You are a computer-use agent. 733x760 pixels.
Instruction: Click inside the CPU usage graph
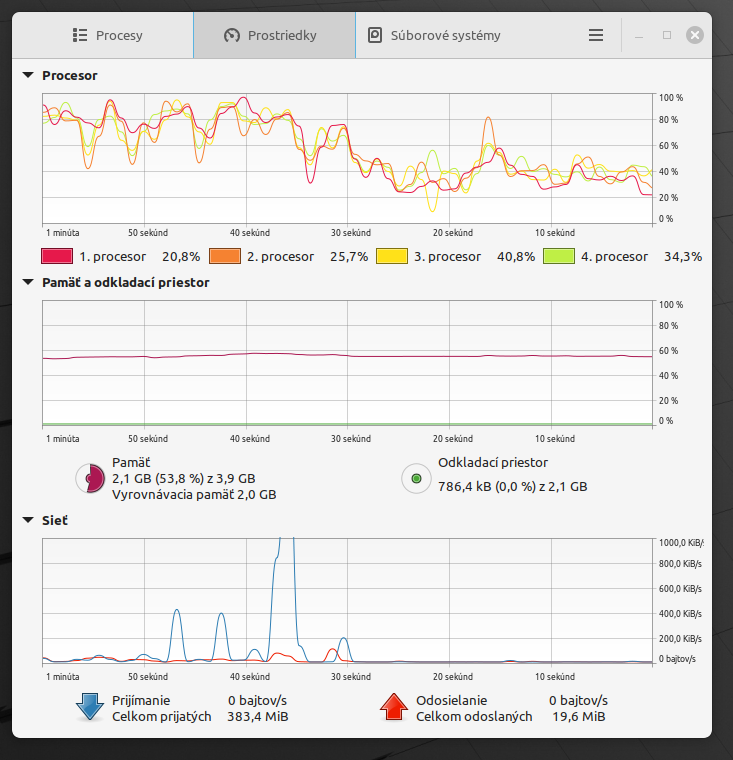tap(345, 158)
